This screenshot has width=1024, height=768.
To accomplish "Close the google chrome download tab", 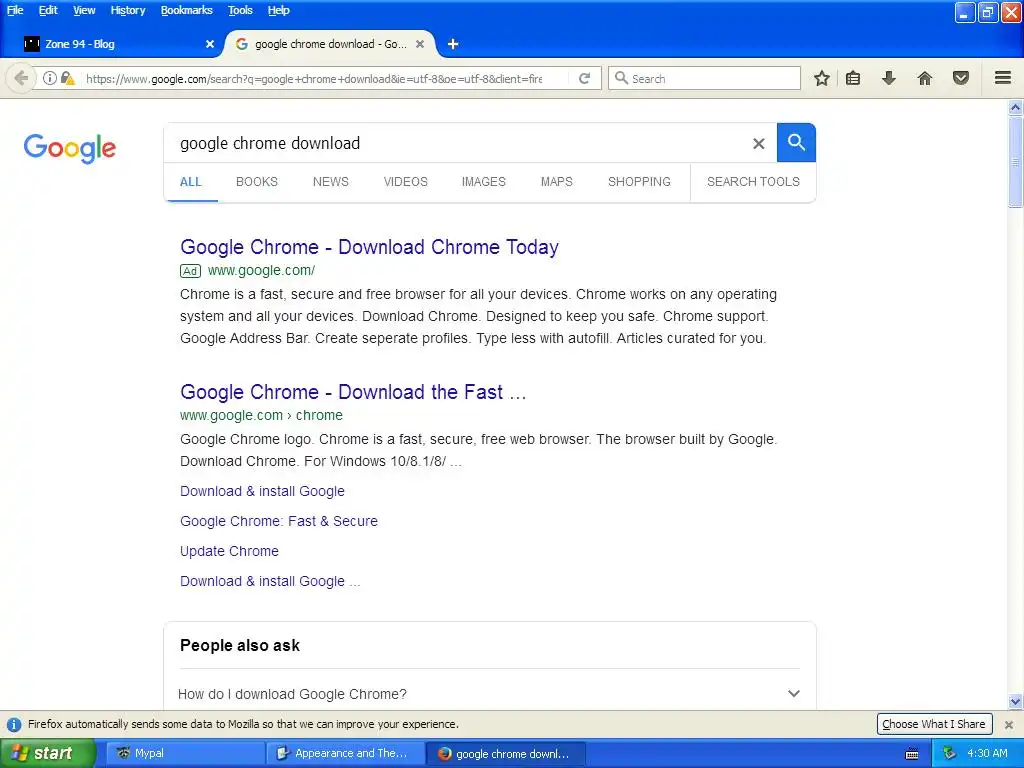I will coord(420,44).
